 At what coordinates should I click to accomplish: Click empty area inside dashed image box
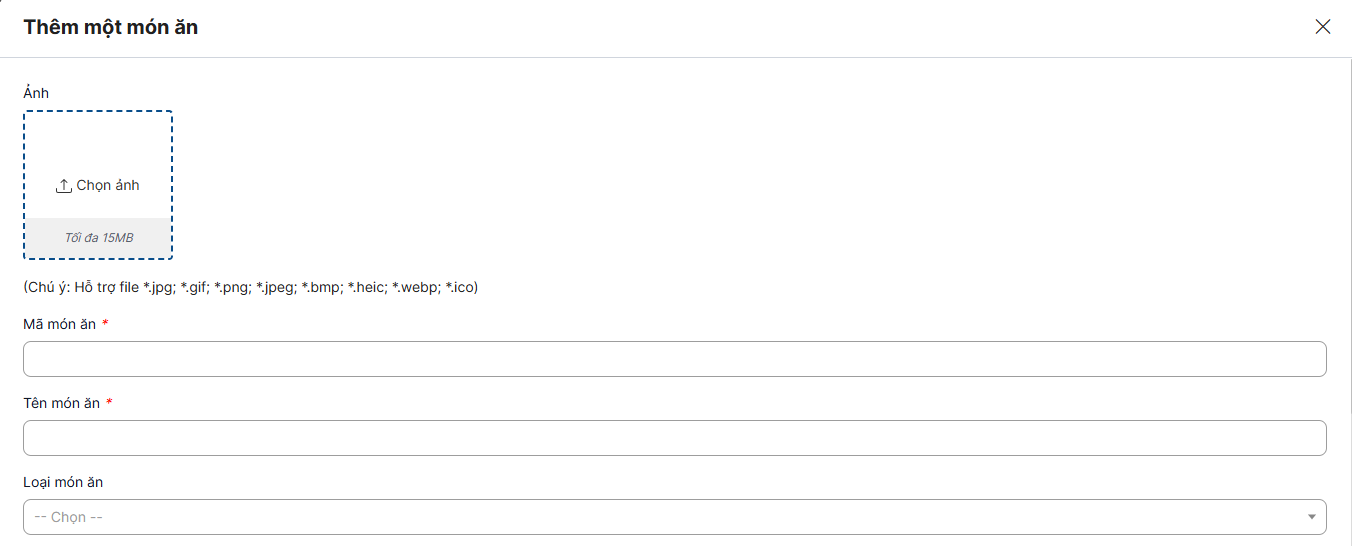pos(98,145)
